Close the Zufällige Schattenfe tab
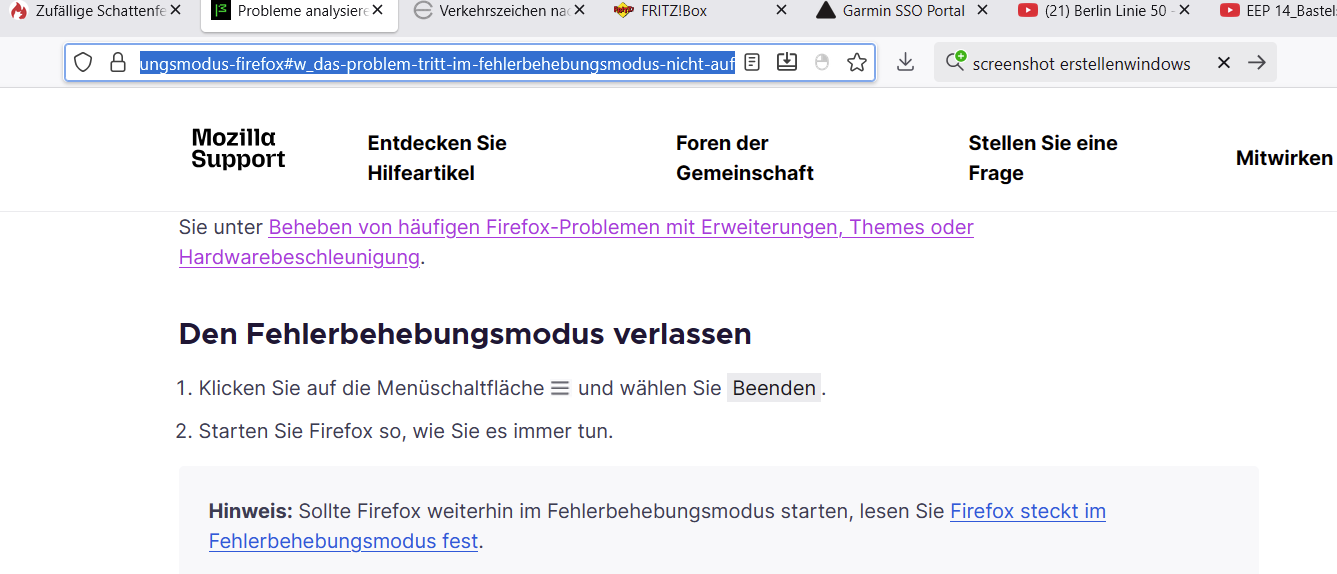1337x574 pixels. coord(176,10)
